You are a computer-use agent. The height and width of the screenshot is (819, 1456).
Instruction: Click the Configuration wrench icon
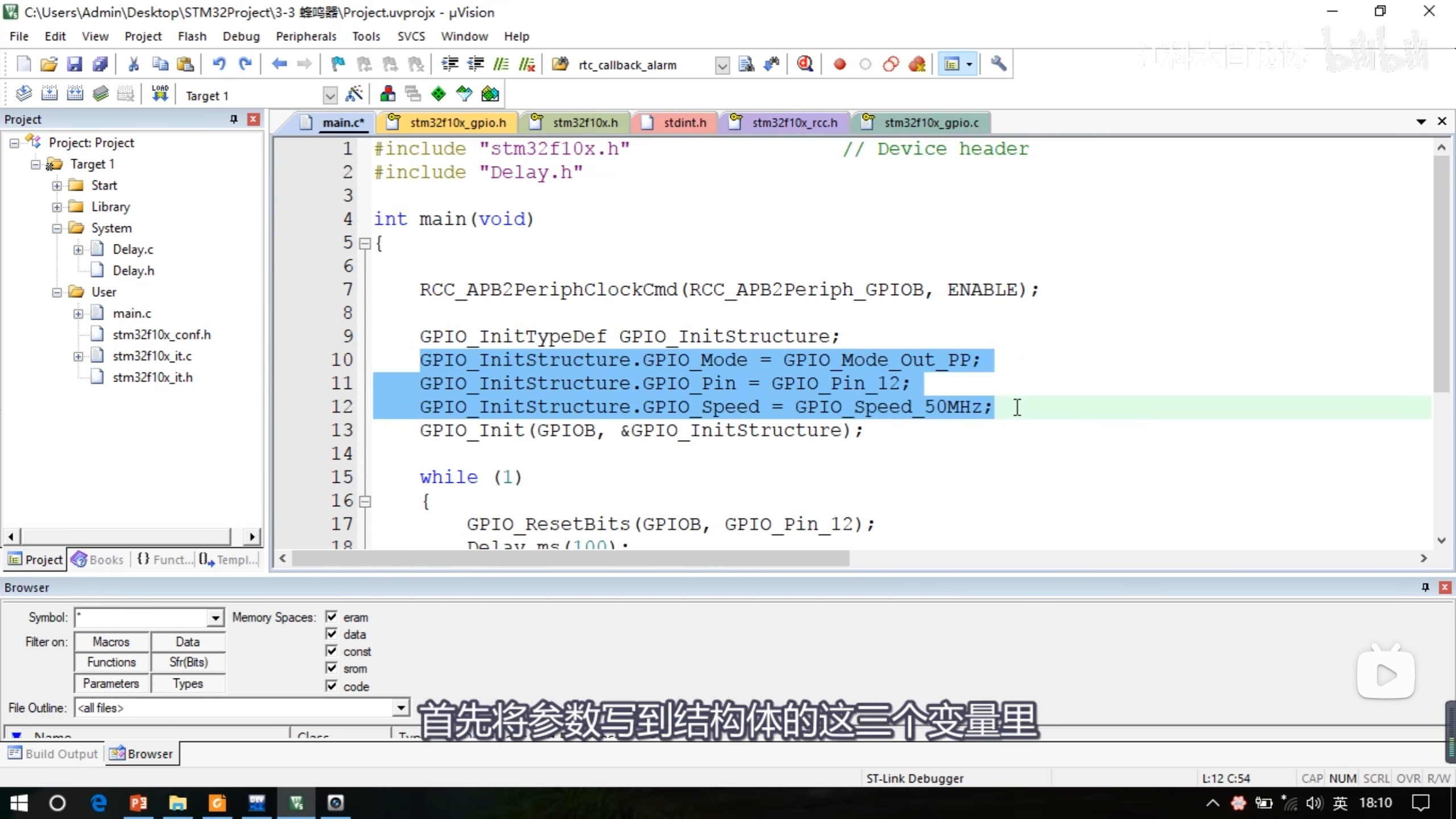pyautogui.click(x=998, y=64)
